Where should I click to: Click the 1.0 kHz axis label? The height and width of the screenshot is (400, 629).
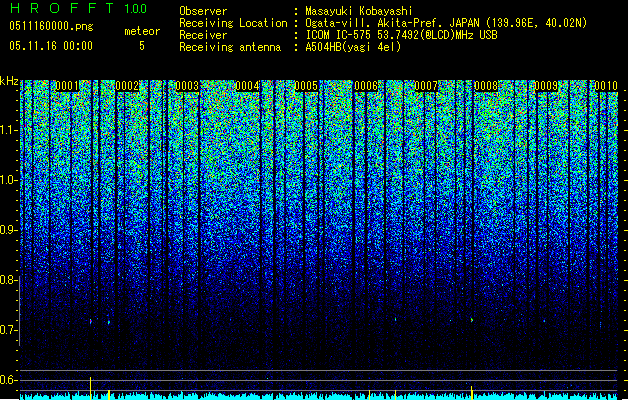(9, 180)
